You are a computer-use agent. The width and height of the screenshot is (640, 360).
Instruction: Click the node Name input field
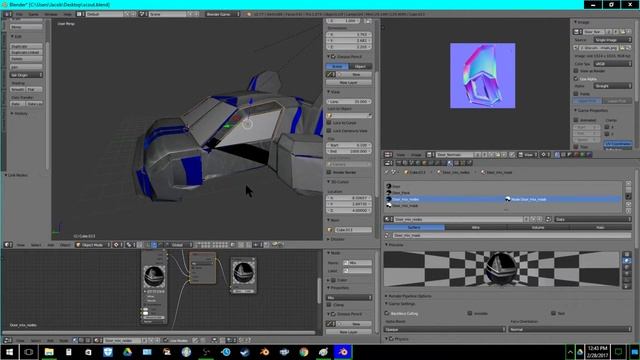[358, 263]
